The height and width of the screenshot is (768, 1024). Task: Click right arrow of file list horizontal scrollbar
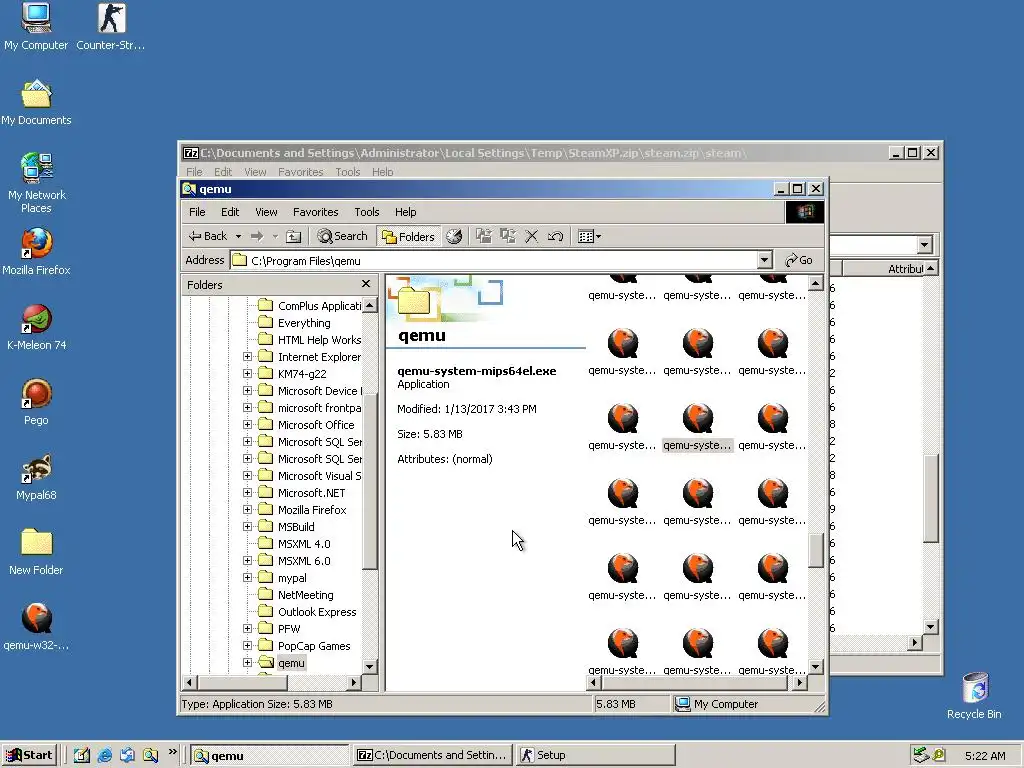pyautogui.click(x=800, y=682)
